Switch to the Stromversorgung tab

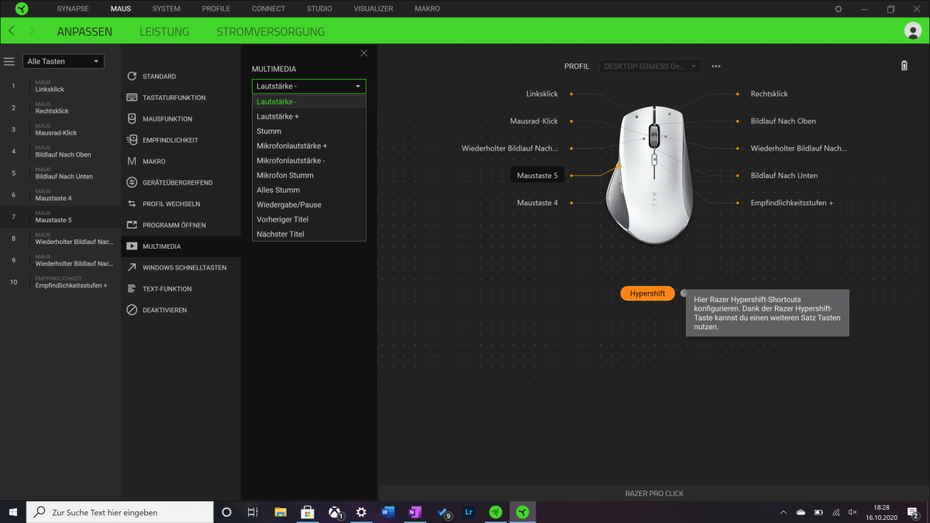[x=270, y=31]
